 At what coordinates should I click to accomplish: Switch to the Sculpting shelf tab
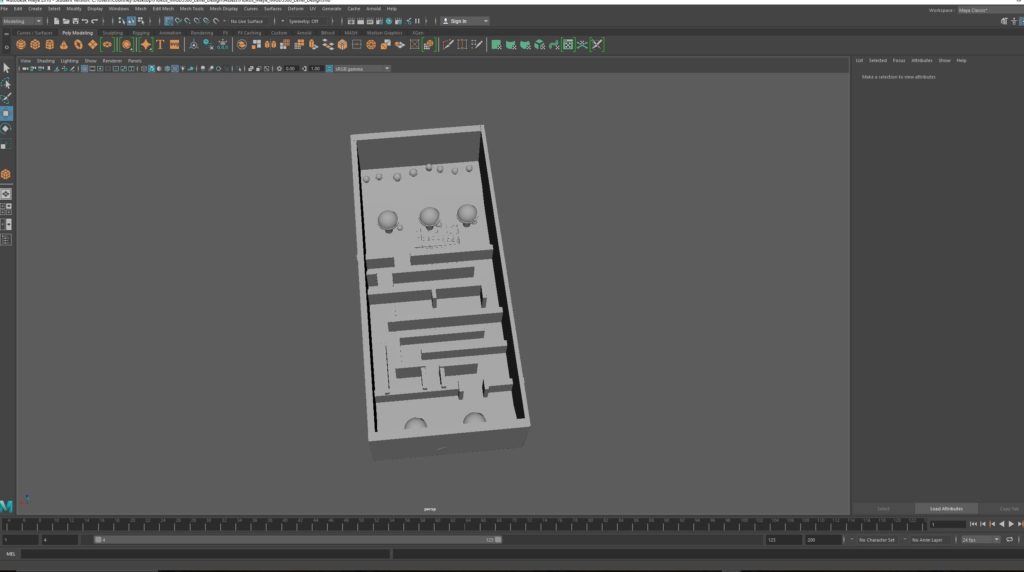(x=112, y=32)
